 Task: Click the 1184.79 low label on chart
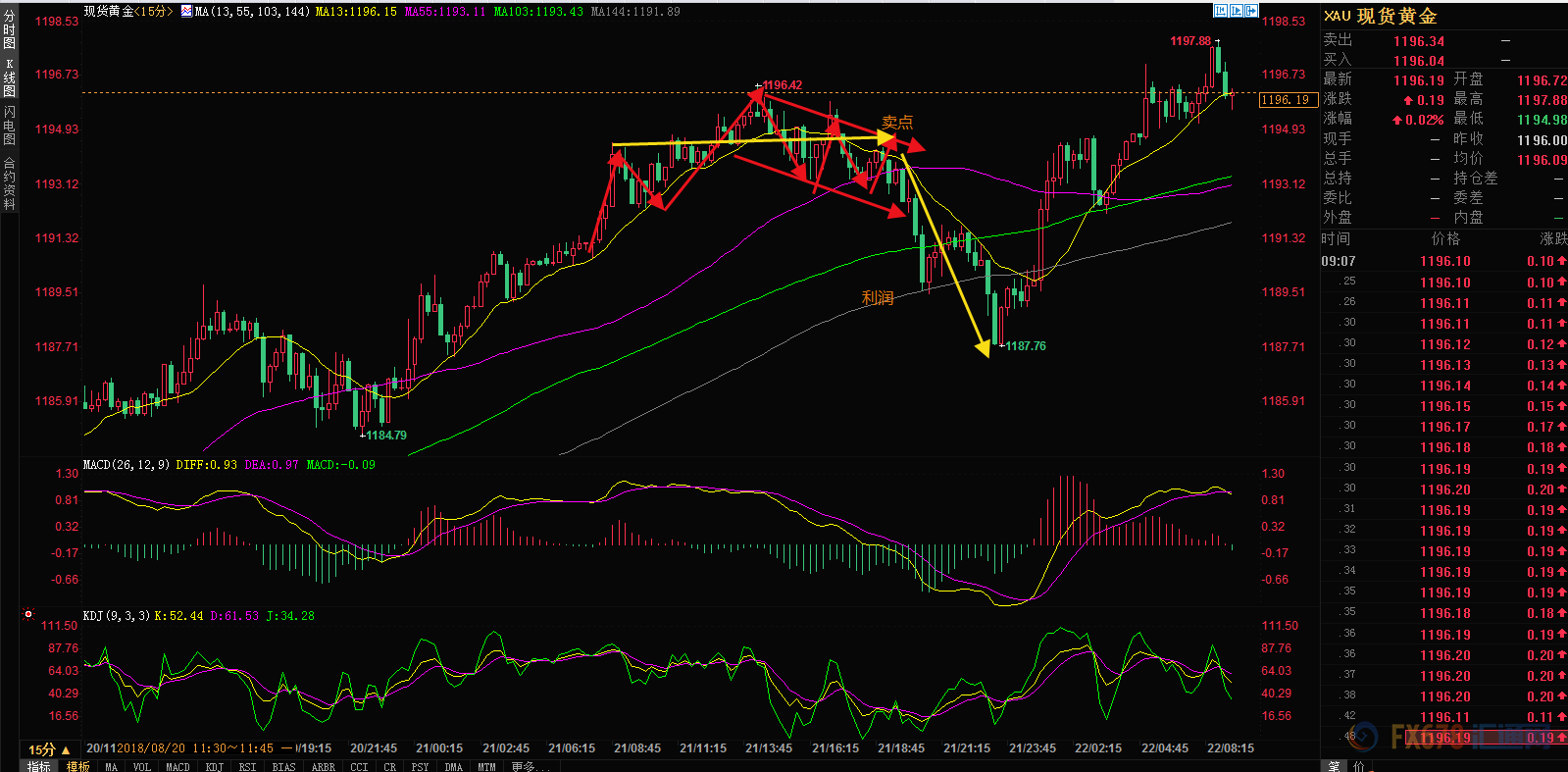point(385,436)
